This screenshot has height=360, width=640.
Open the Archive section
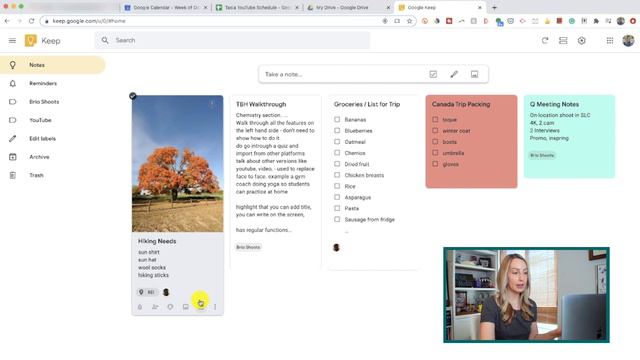(x=53, y=157)
